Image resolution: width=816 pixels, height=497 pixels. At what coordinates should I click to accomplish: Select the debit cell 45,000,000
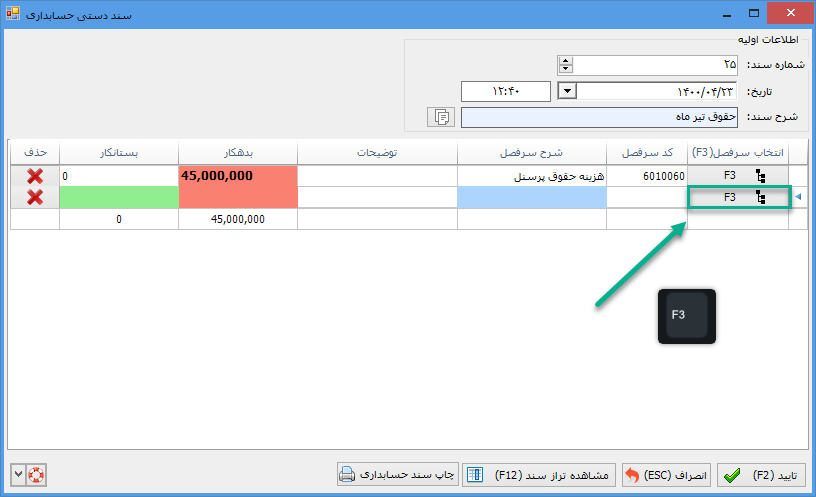coord(238,176)
